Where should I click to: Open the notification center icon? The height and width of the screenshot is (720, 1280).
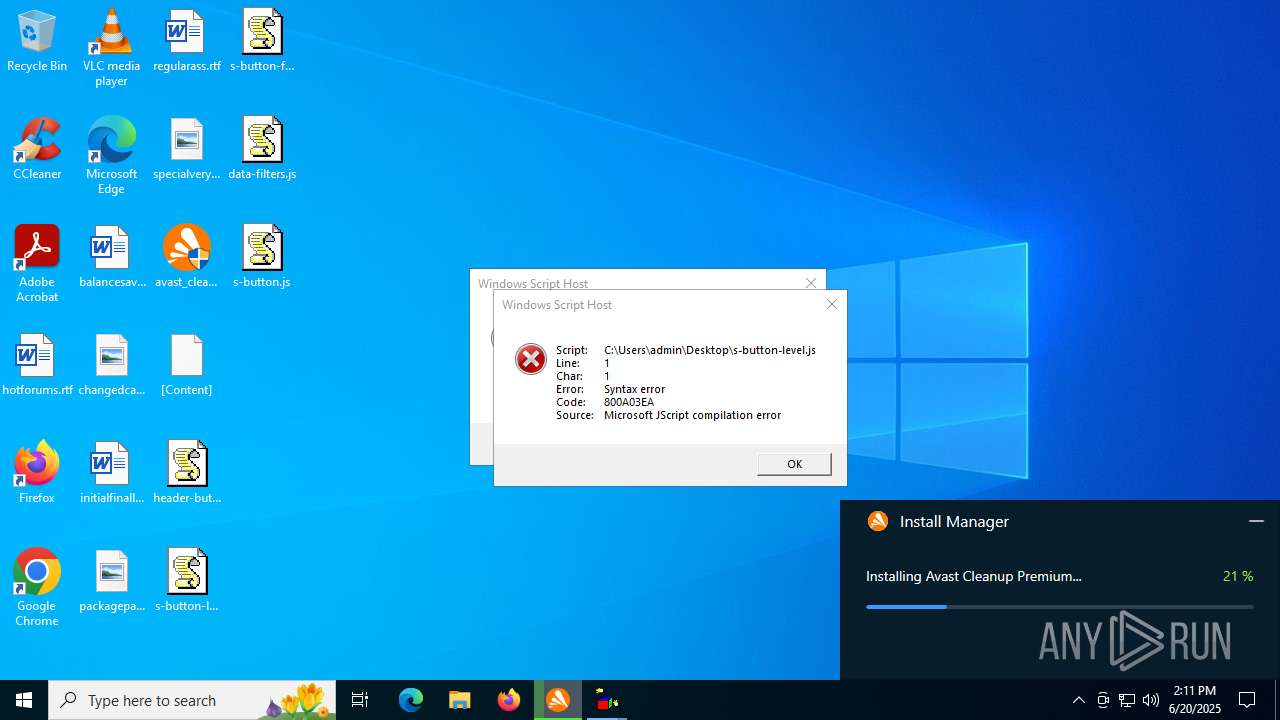coord(1247,700)
